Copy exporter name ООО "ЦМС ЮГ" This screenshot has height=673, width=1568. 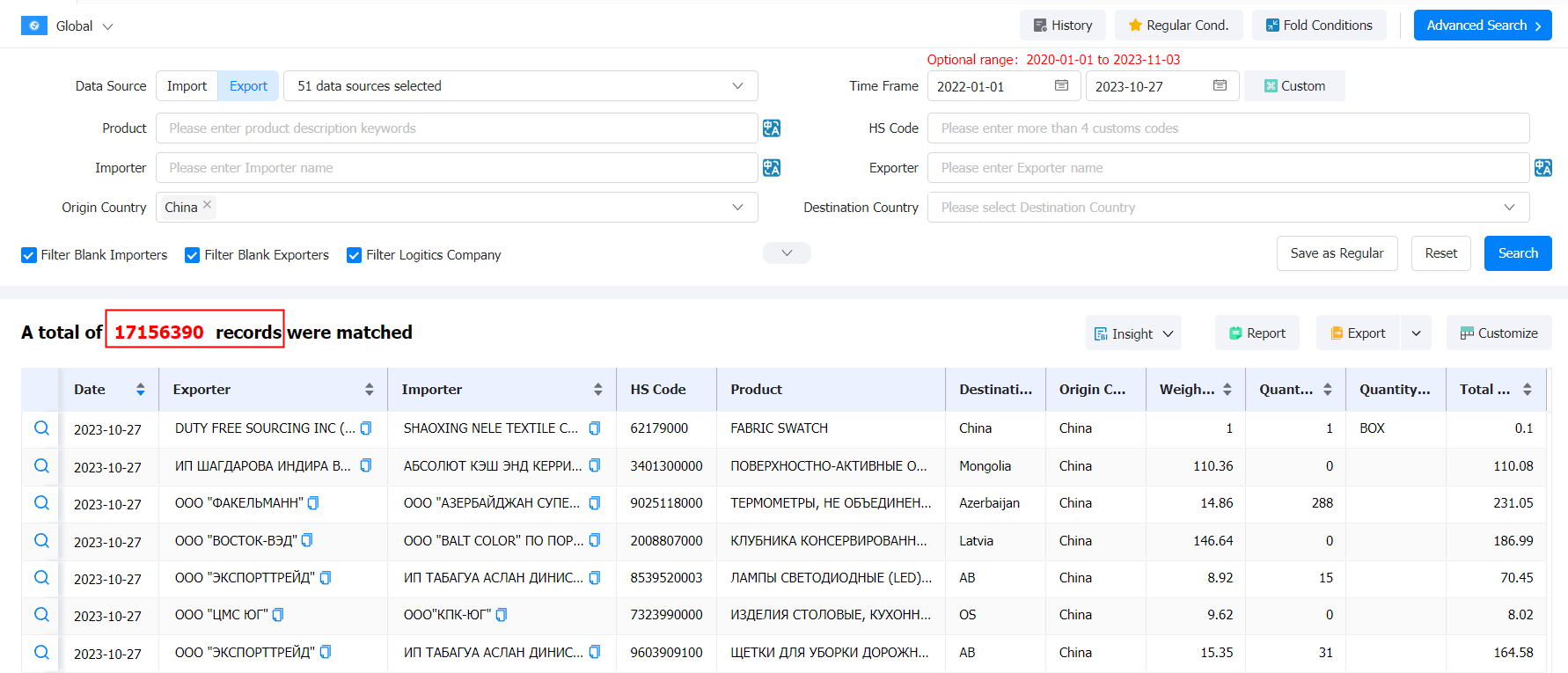pyautogui.click(x=278, y=615)
